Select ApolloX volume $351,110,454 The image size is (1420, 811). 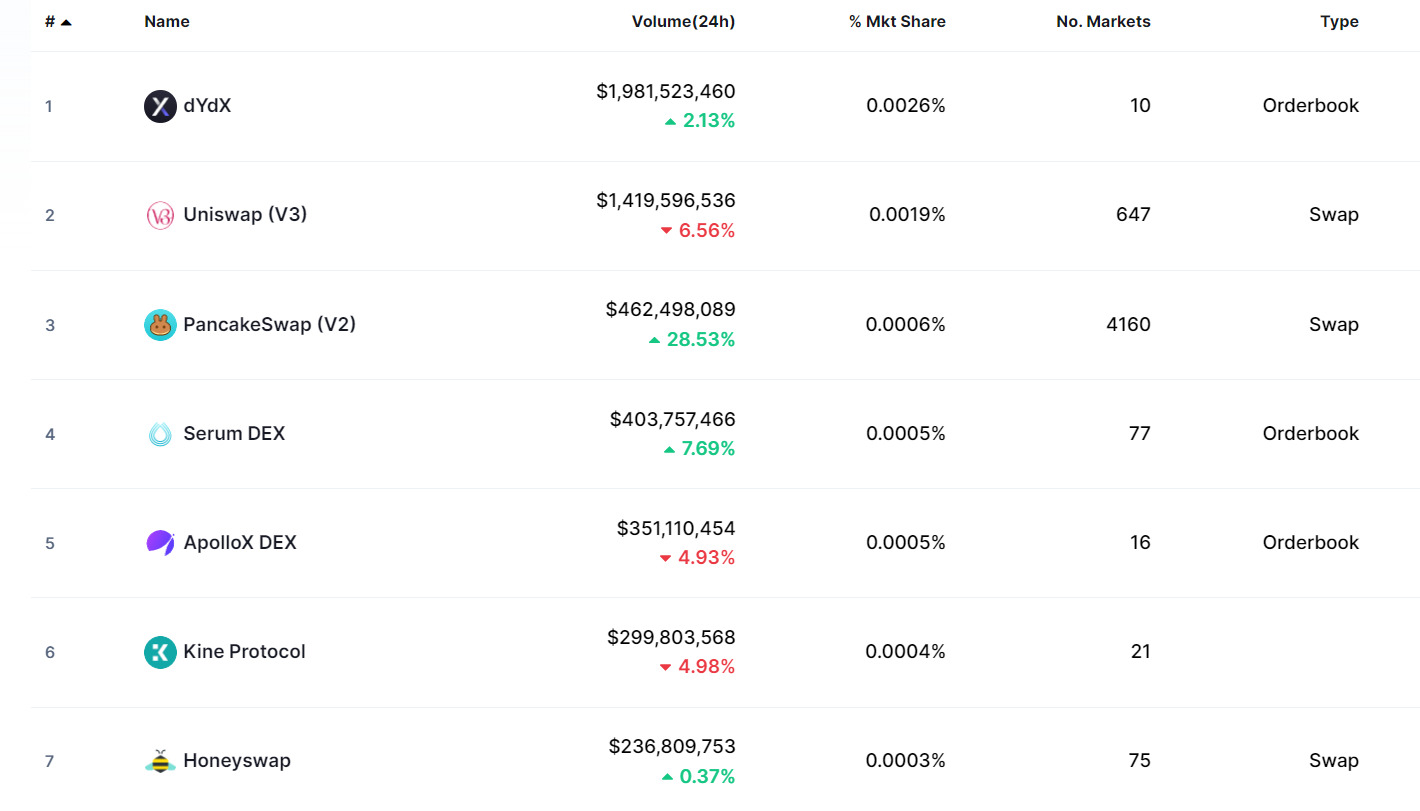tap(676, 528)
